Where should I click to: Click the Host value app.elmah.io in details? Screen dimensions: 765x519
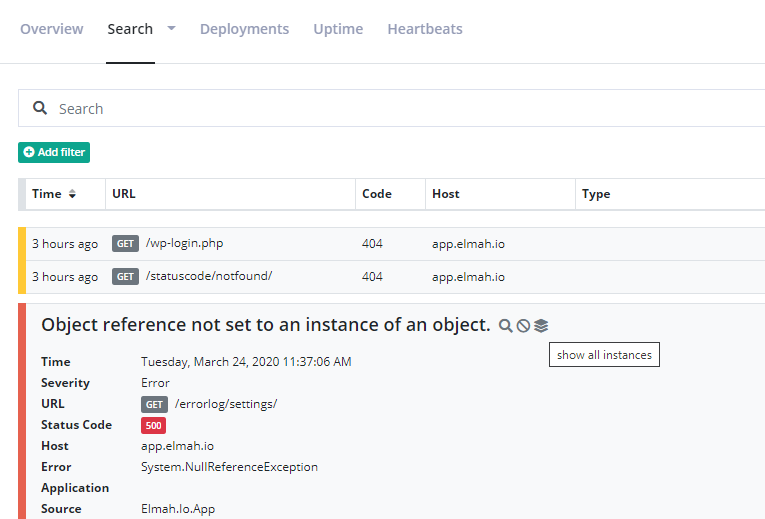pos(177,446)
